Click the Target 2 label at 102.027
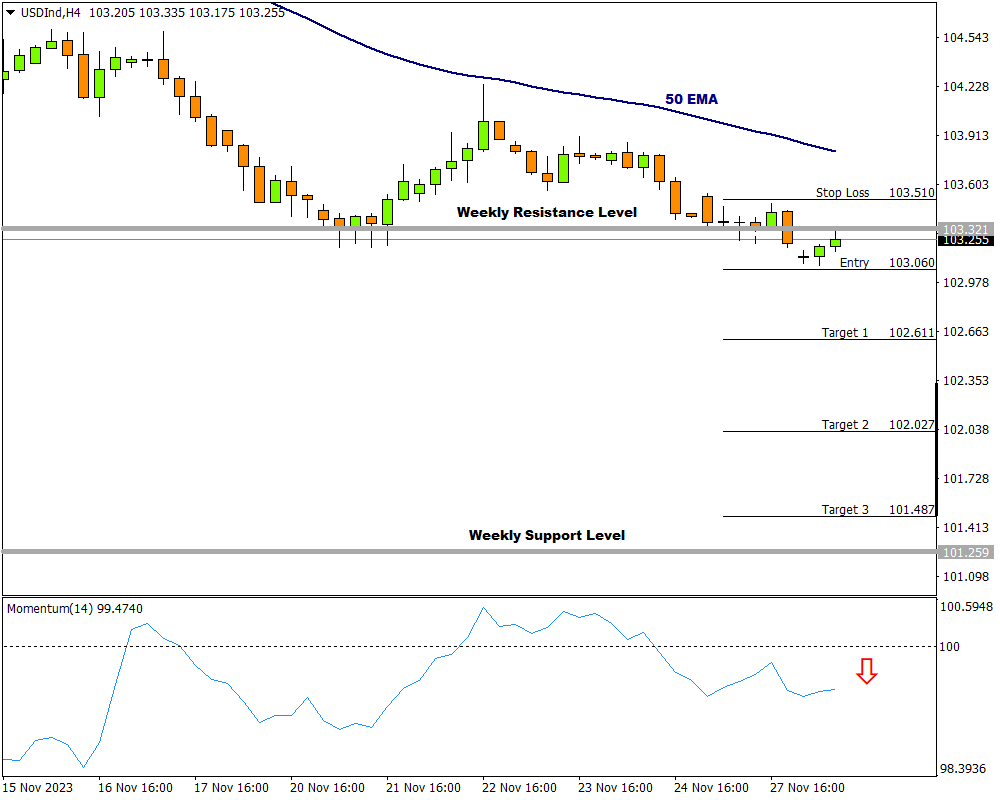Image resolution: width=1000 pixels, height=800 pixels. coord(845,424)
